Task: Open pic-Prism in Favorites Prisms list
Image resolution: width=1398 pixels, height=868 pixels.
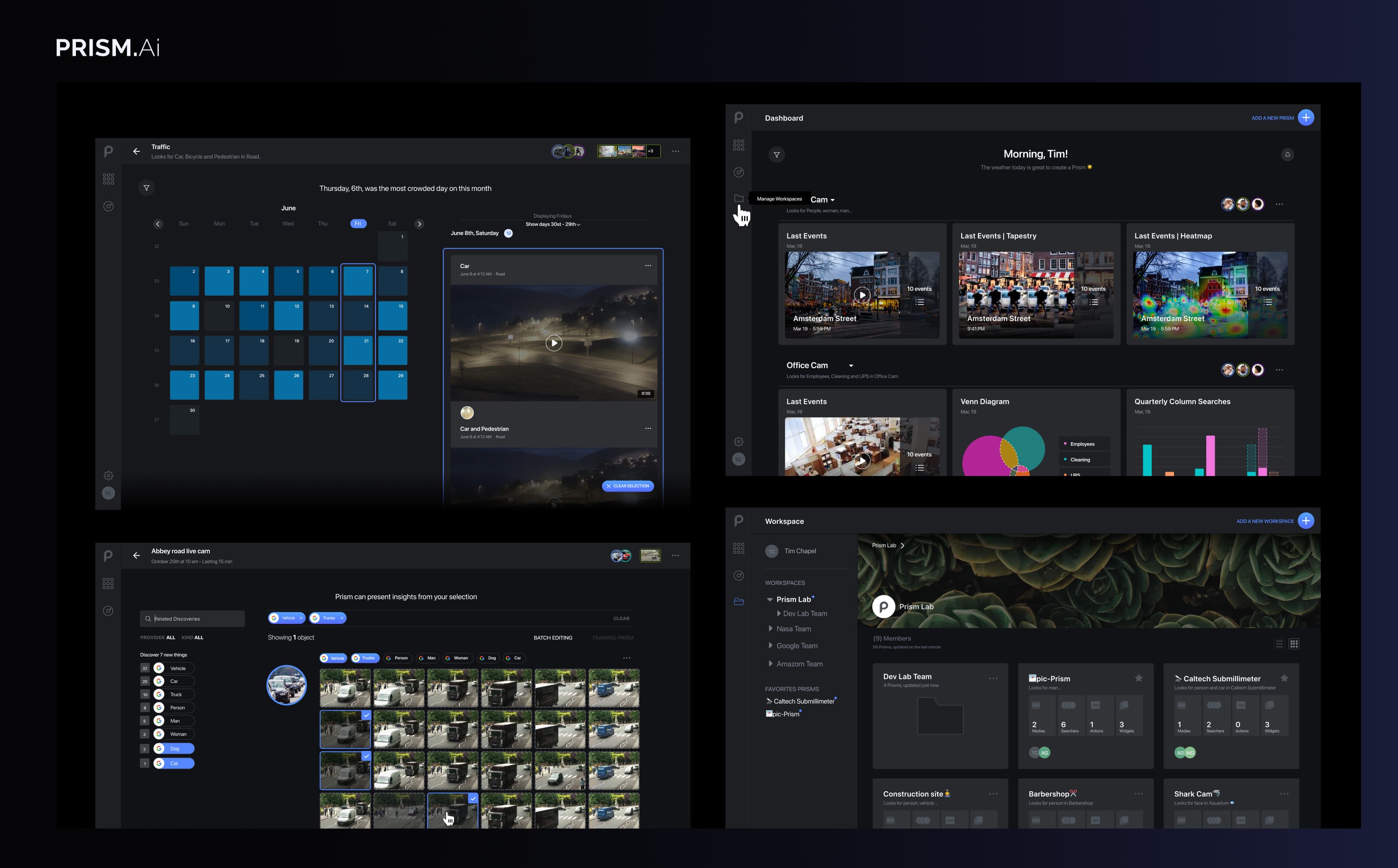Action: 784,714
